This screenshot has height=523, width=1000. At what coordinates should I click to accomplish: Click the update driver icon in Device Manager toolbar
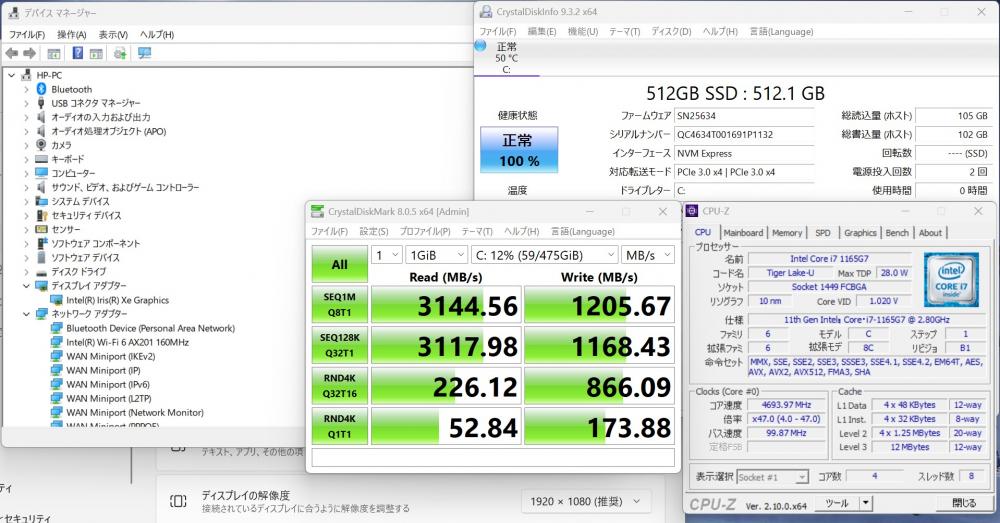(120, 54)
